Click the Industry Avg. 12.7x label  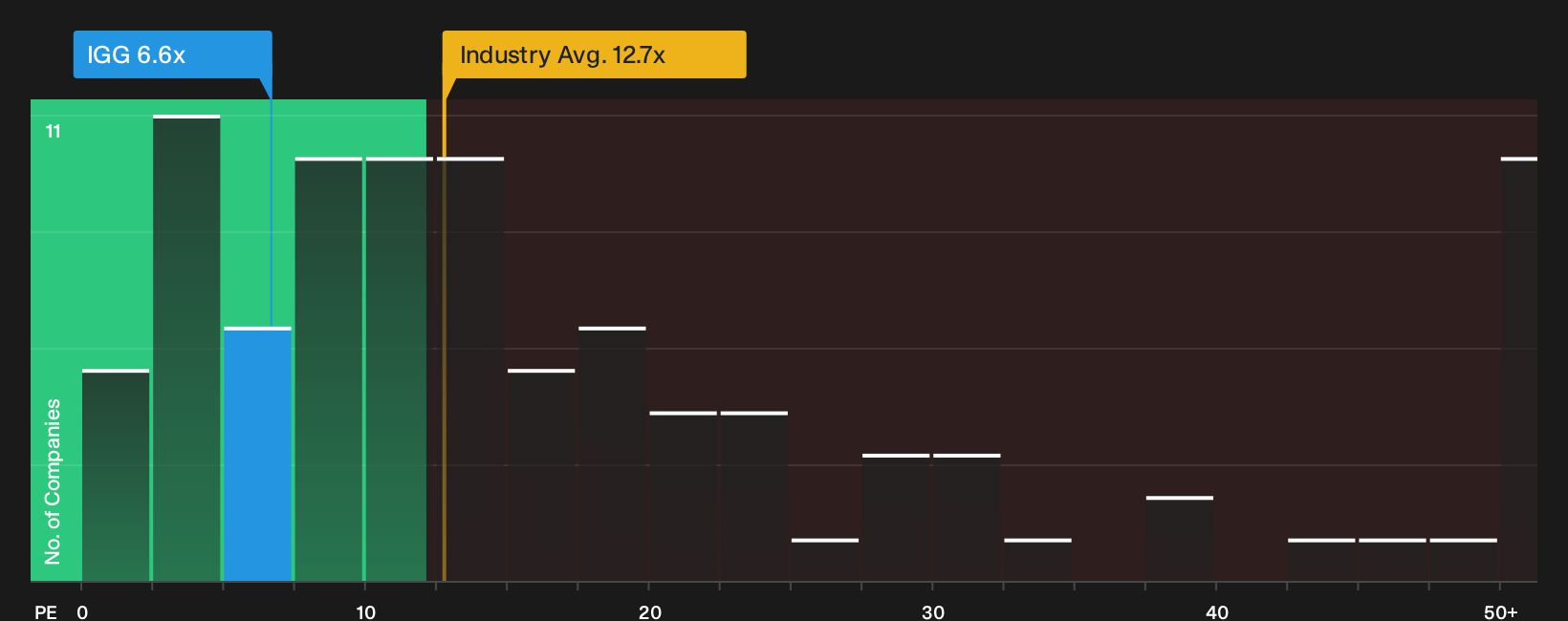click(x=594, y=54)
